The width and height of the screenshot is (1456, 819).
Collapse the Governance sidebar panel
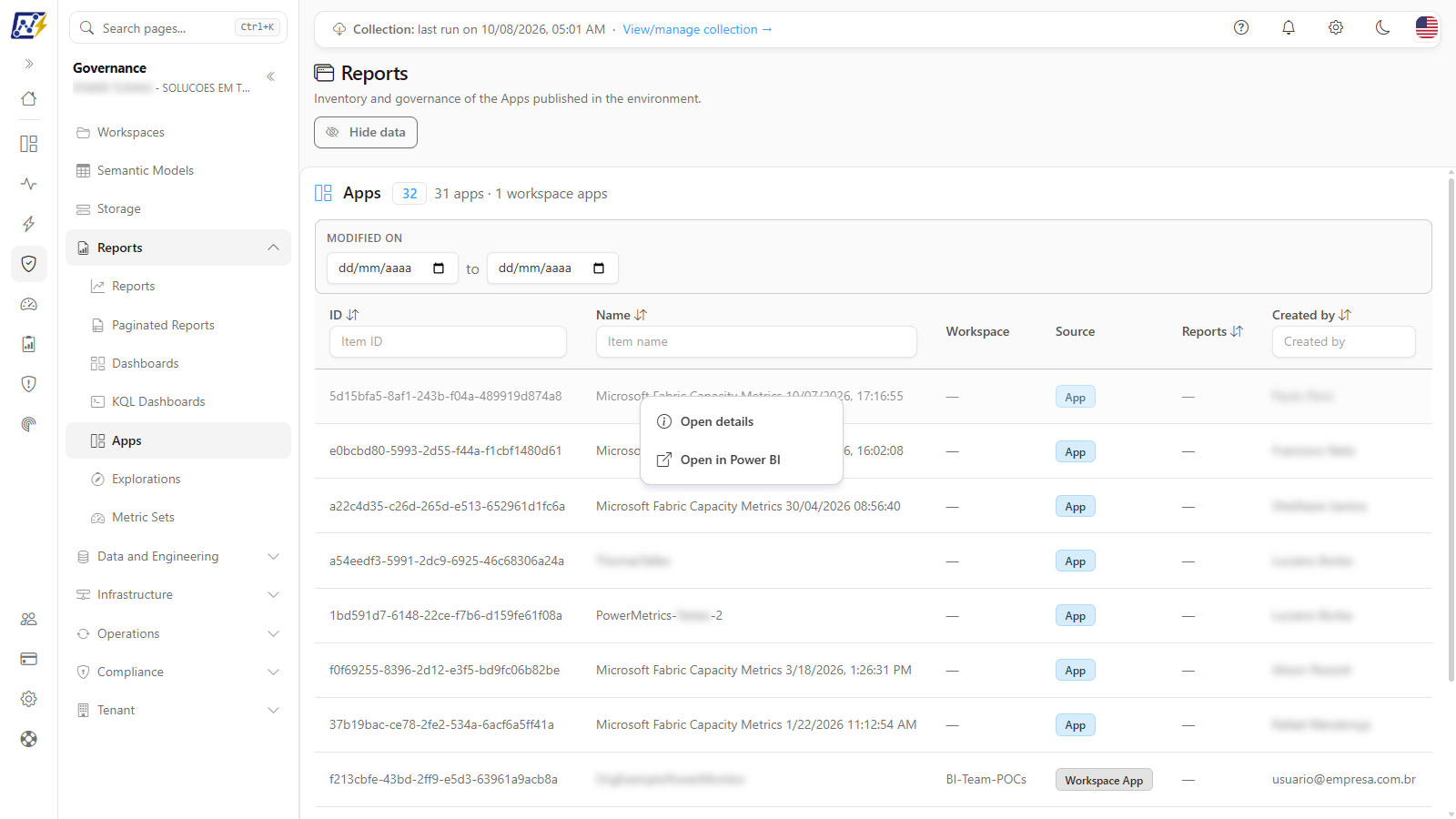point(270,76)
